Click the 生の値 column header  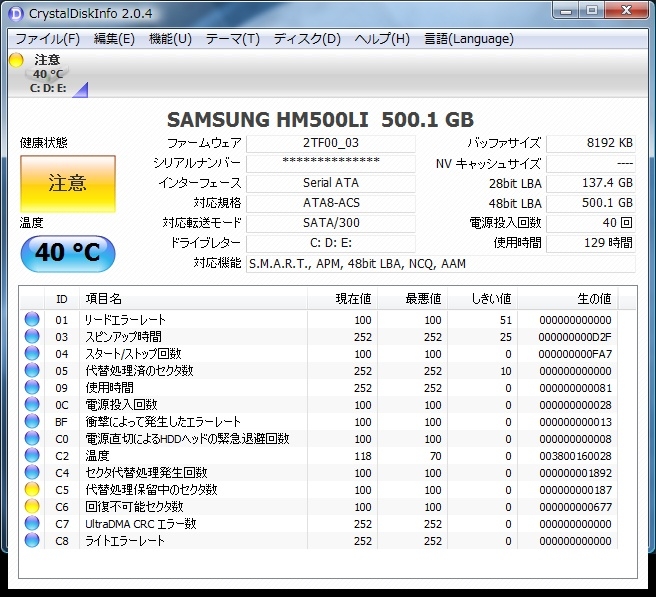(568, 299)
